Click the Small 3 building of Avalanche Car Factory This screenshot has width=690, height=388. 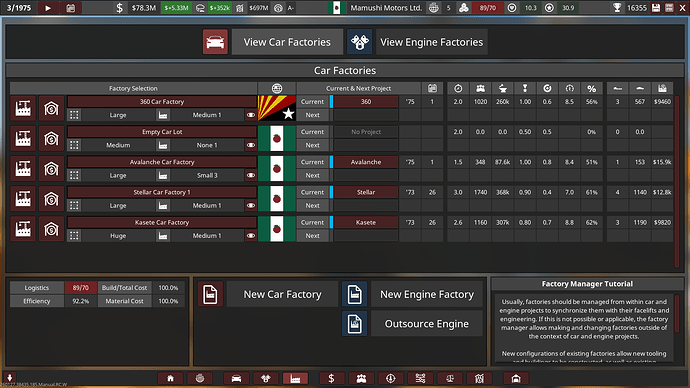click(x=207, y=175)
